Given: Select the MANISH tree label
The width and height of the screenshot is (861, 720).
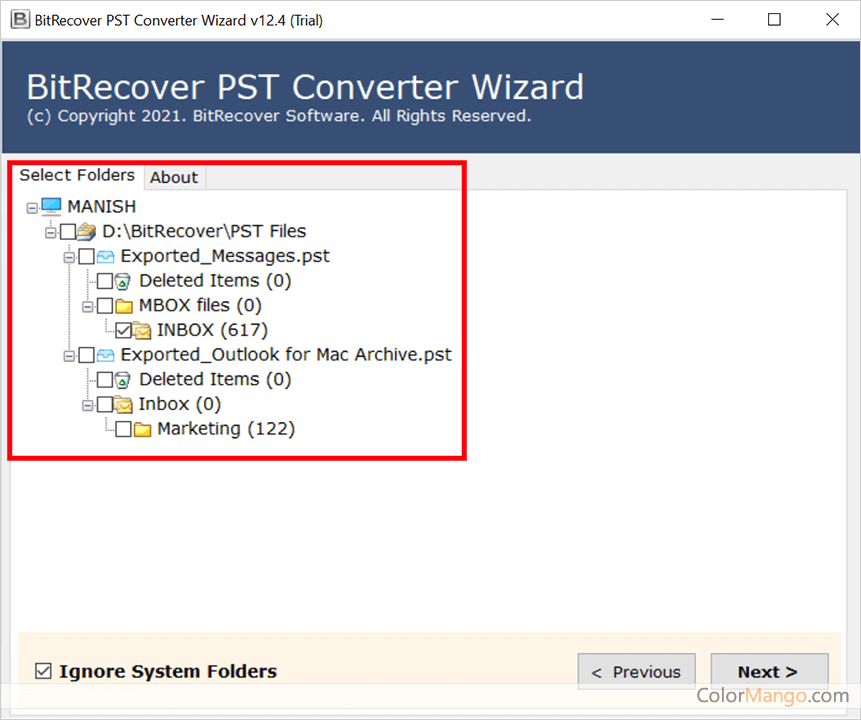Looking at the screenshot, I should click(102, 206).
